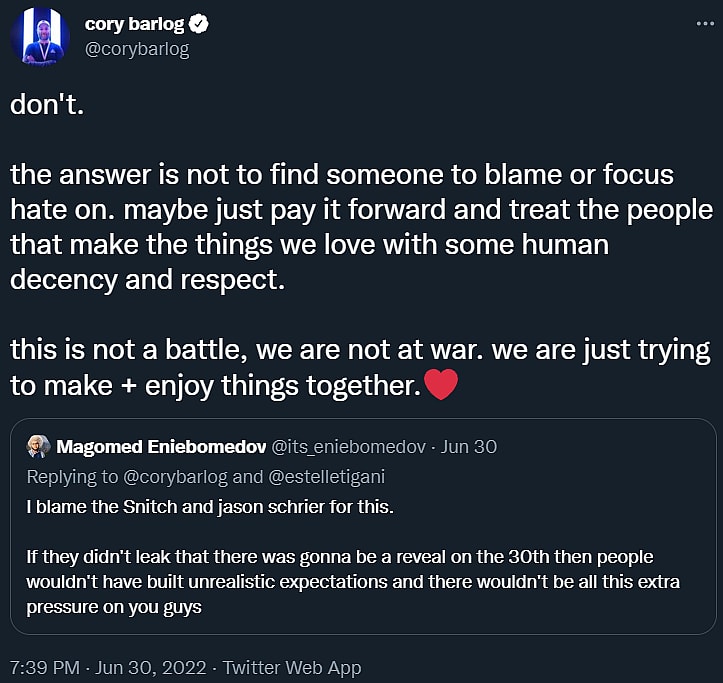
Task: Click Cory Barlog's profile avatar
Action: (x=40, y=37)
